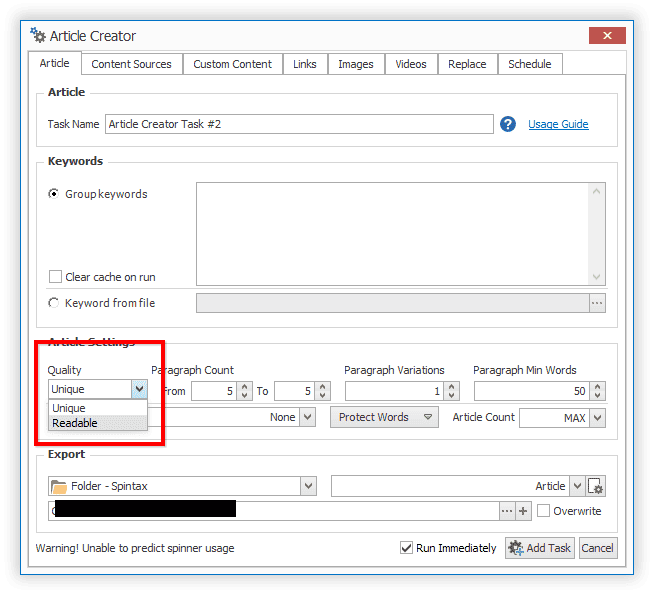Select the Keyword from file option
Screen dimensions: 654x595
click(54, 303)
